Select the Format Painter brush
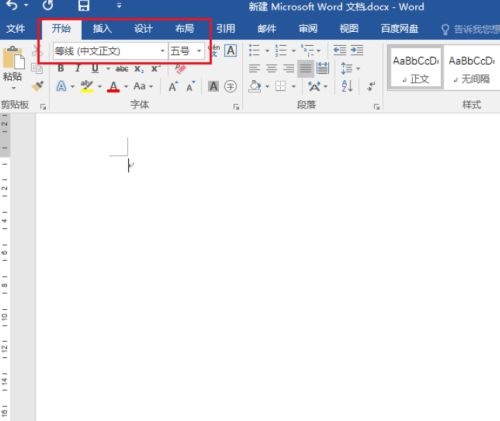The height and width of the screenshot is (421, 500). pyautogui.click(x=38, y=86)
